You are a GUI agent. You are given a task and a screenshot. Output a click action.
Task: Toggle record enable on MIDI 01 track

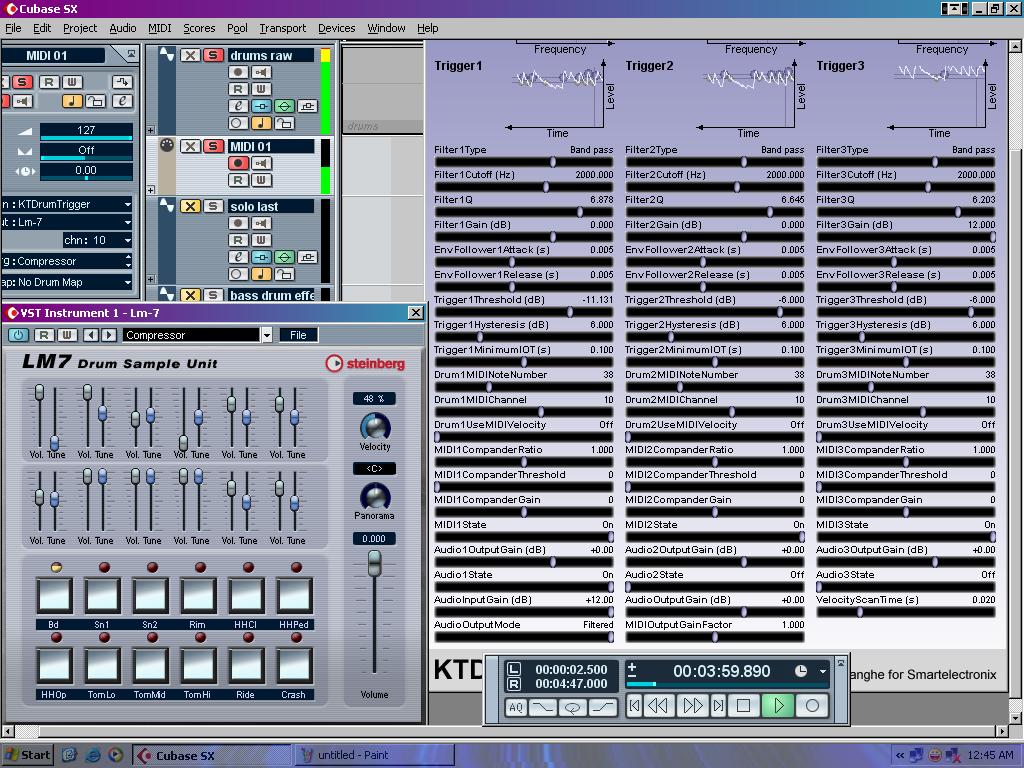tap(238, 163)
